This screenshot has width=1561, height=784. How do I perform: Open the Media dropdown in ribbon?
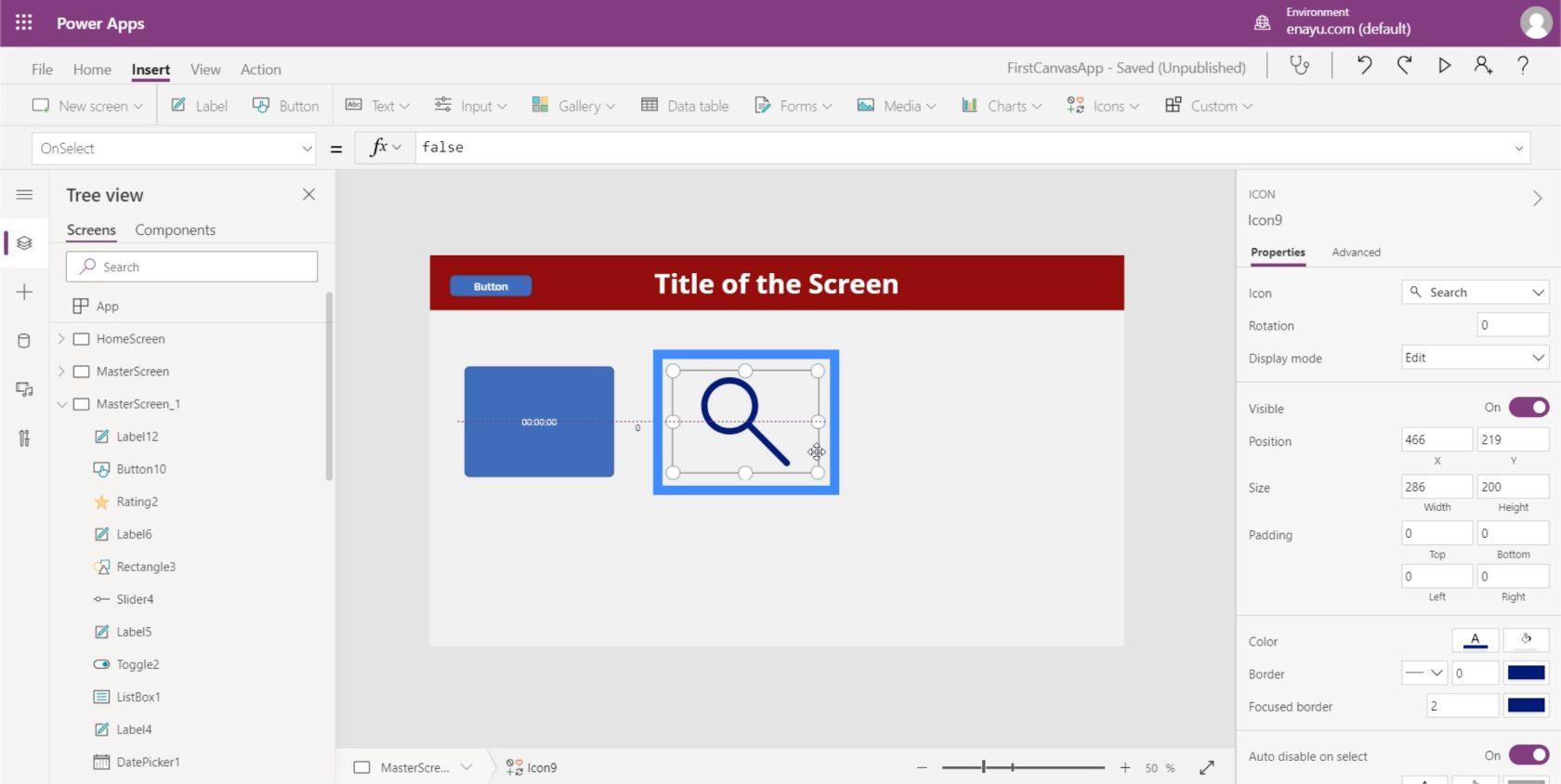(897, 106)
